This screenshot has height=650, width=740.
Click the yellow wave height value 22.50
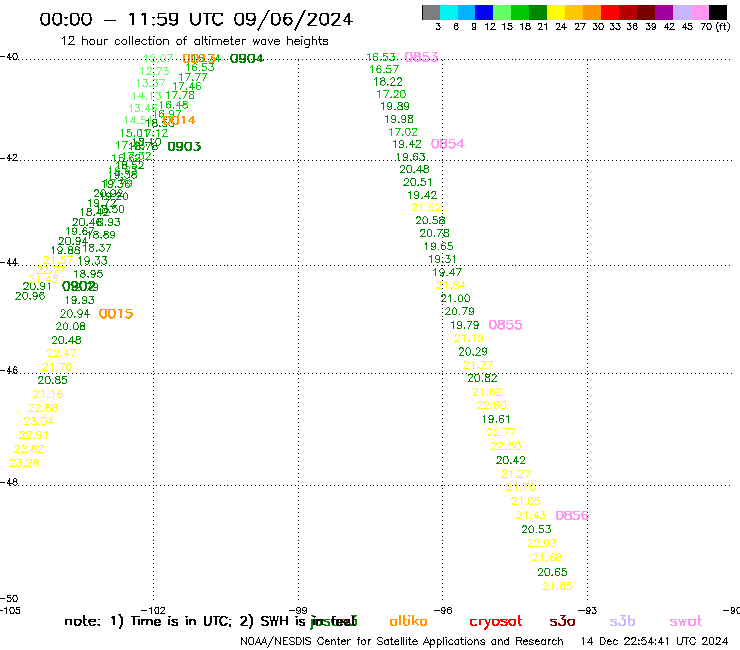(x=506, y=446)
